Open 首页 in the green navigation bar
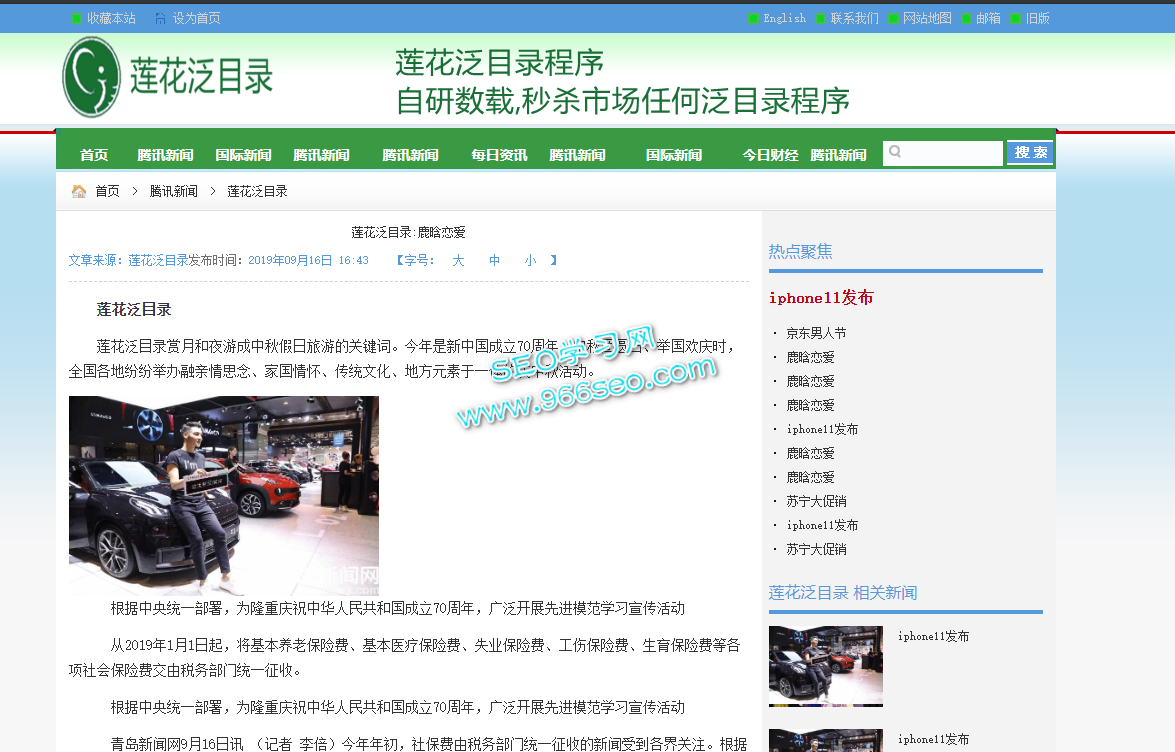Screen dimensions: 1175x752 (x=94, y=155)
